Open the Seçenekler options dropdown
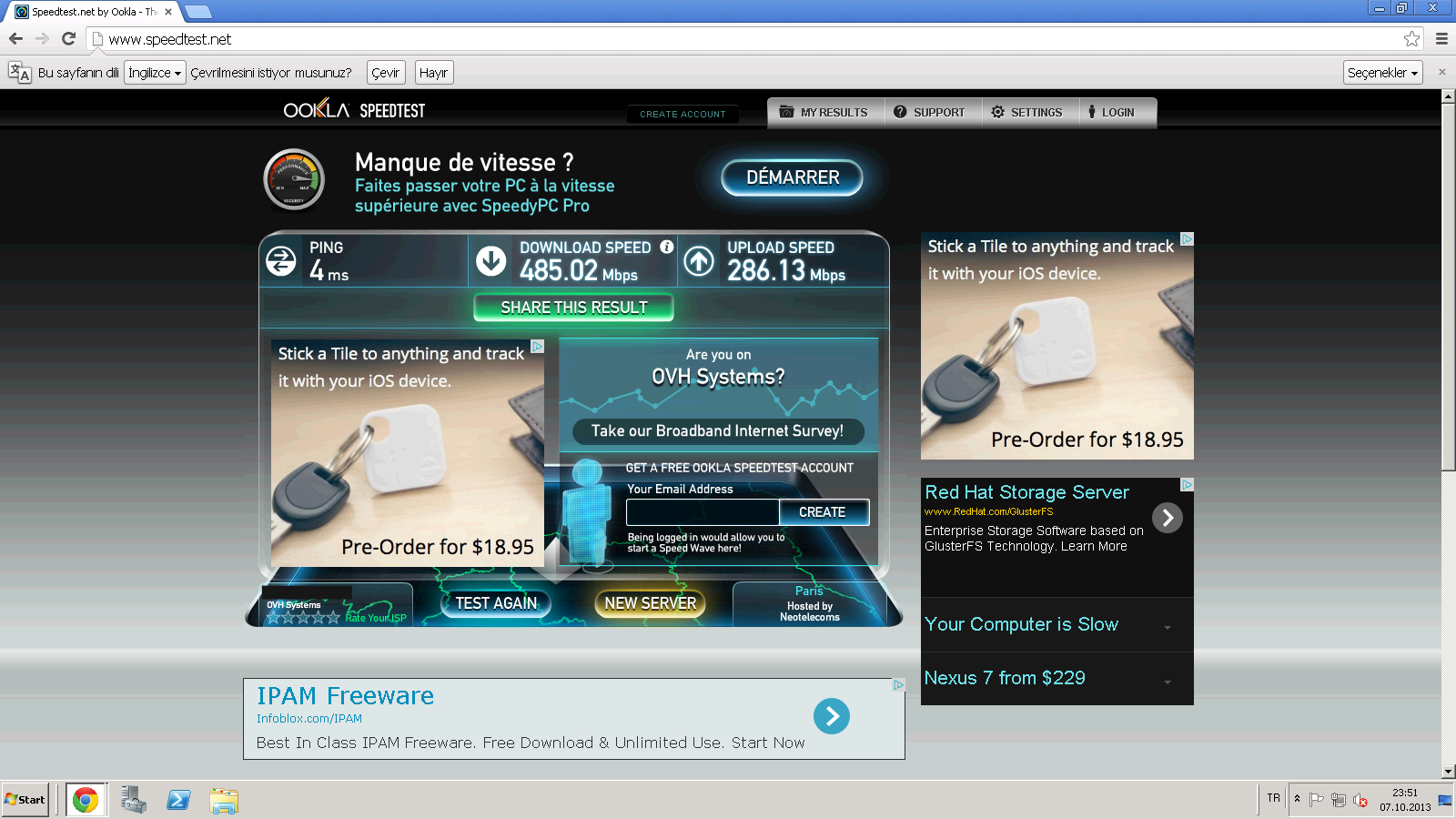The height and width of the screenshot is (819, 1456). 1382,73
